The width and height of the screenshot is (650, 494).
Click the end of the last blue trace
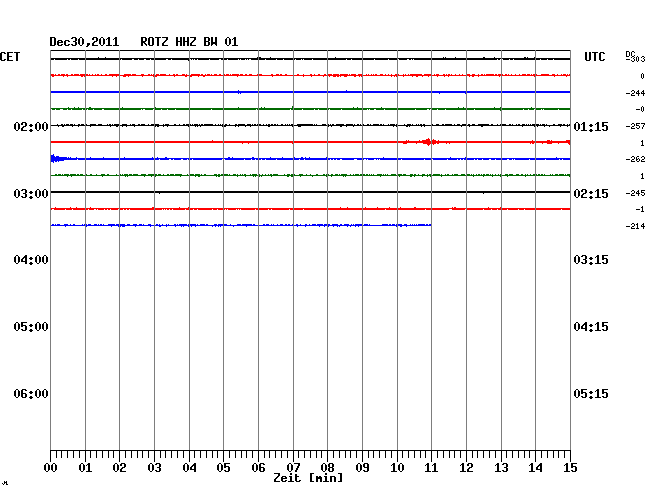(x=430, y=225)
